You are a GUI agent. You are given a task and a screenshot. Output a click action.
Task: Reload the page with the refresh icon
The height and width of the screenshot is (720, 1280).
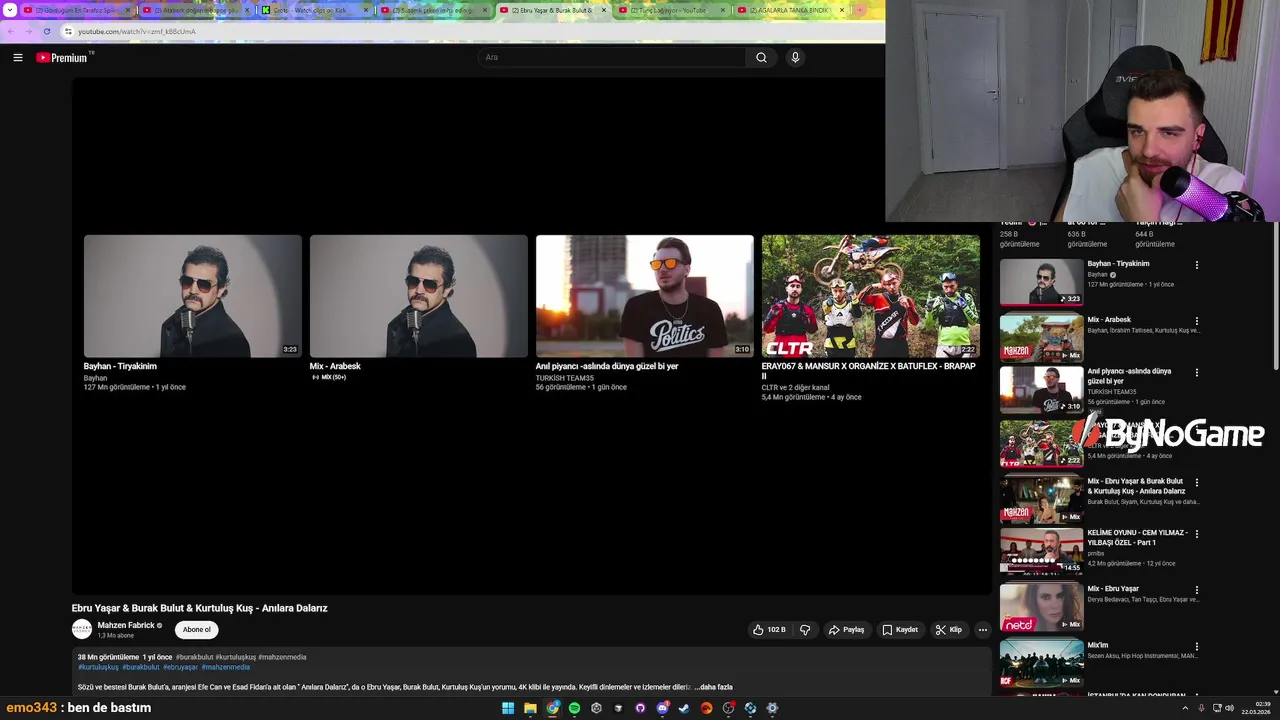tap(46, 31)
